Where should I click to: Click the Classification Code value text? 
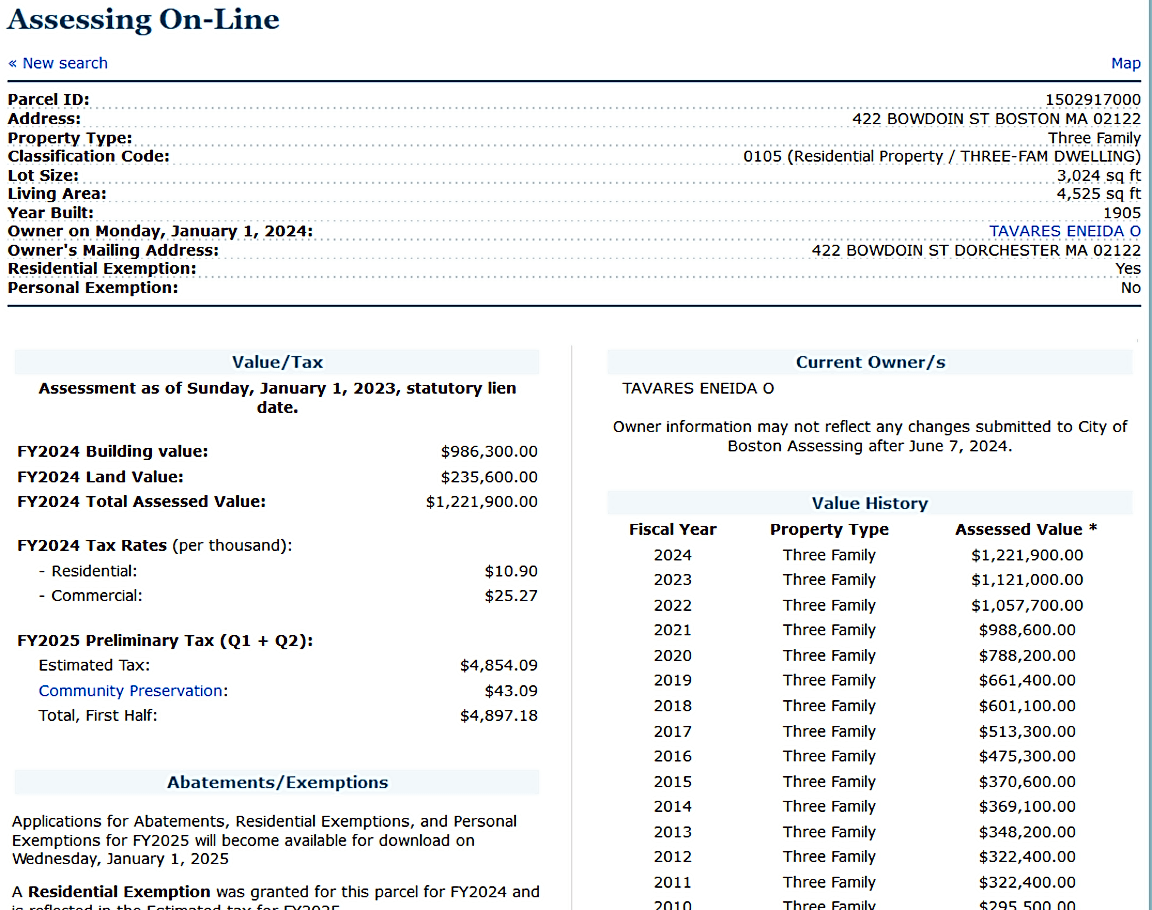pos(941,156)
